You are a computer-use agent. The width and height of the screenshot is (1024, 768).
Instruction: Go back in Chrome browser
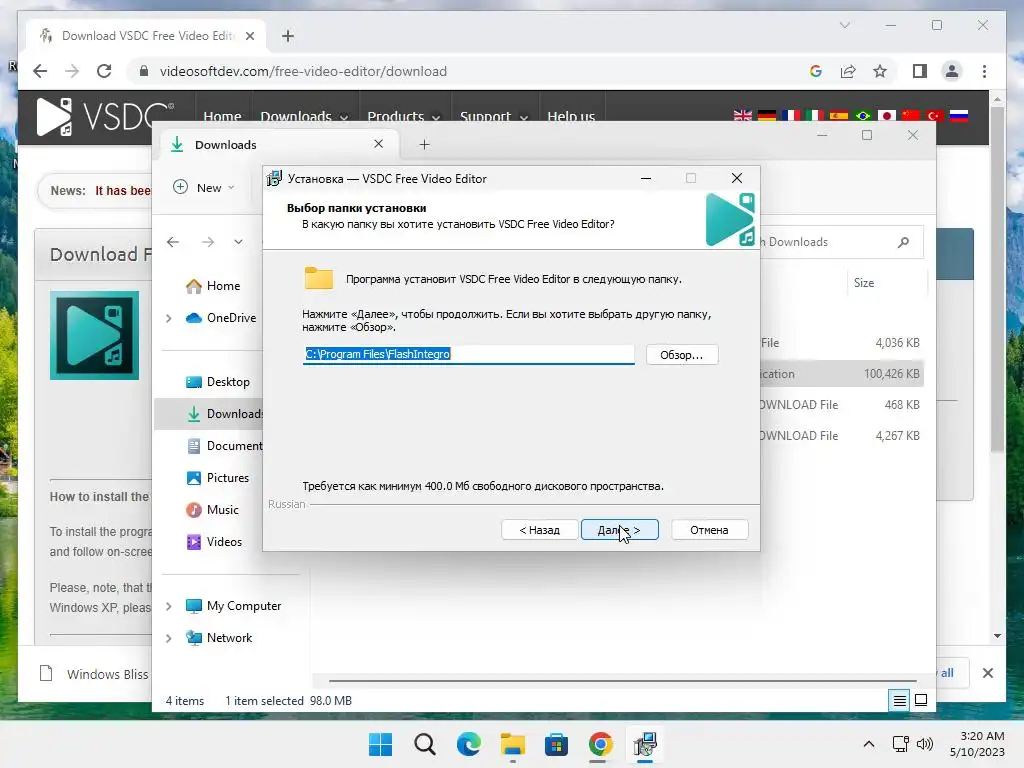point(40,71)
